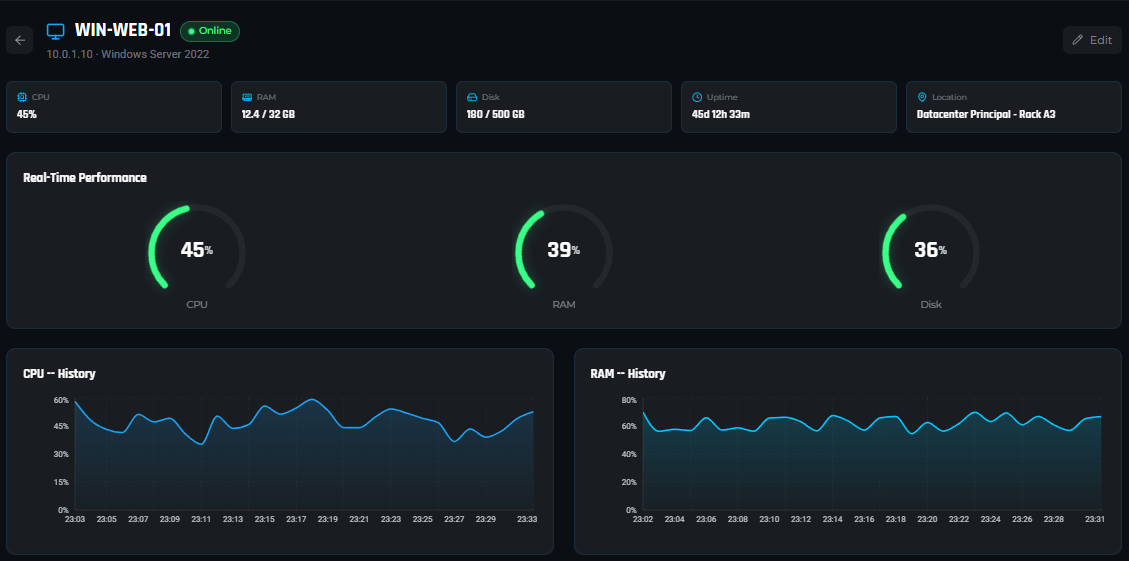Click the RAM memory icon
Viewport: 1129px width, 561px height.
[247, 97]
